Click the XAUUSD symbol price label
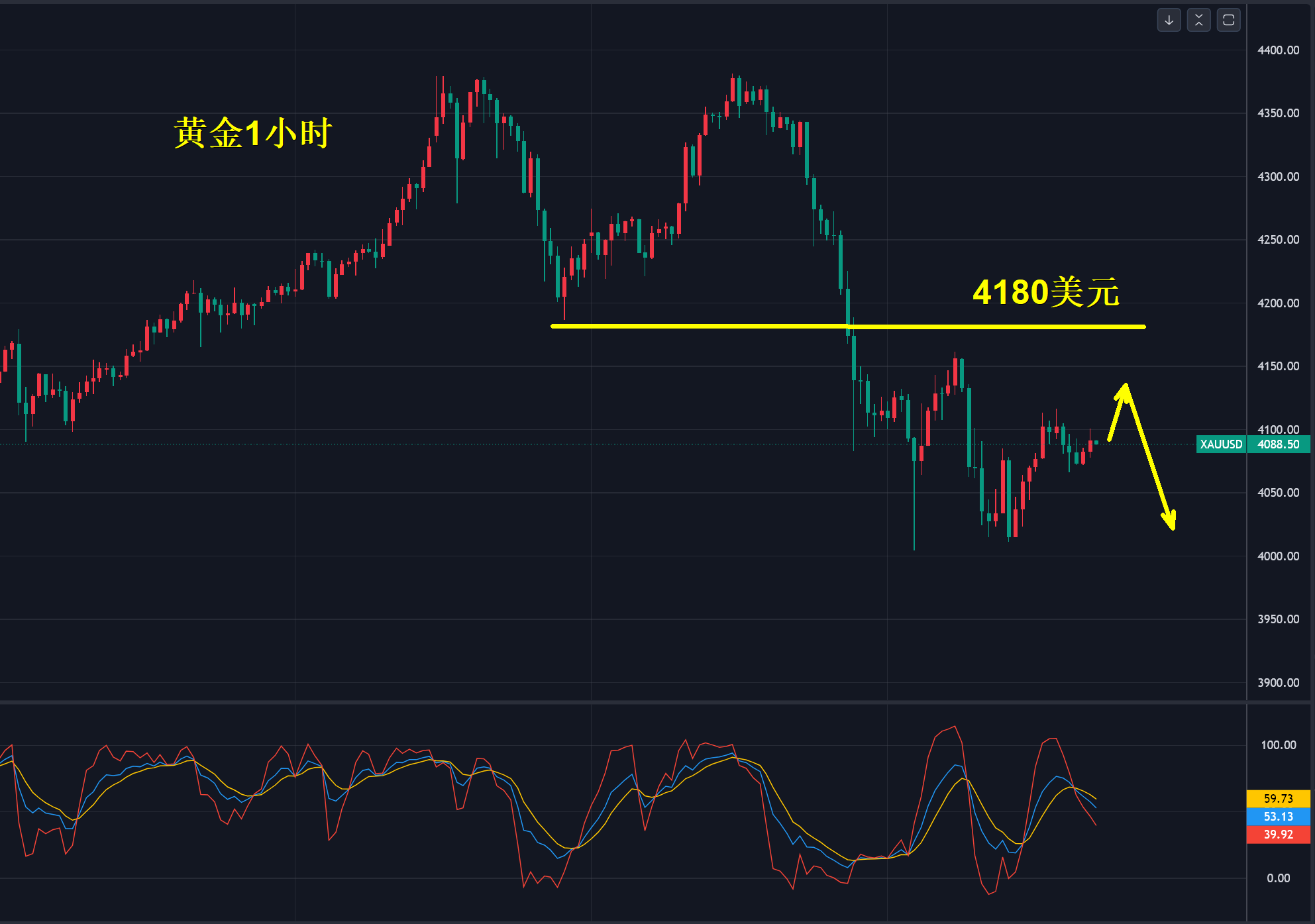Screen dimensions: 1315x924 [x=1221, y=444]
